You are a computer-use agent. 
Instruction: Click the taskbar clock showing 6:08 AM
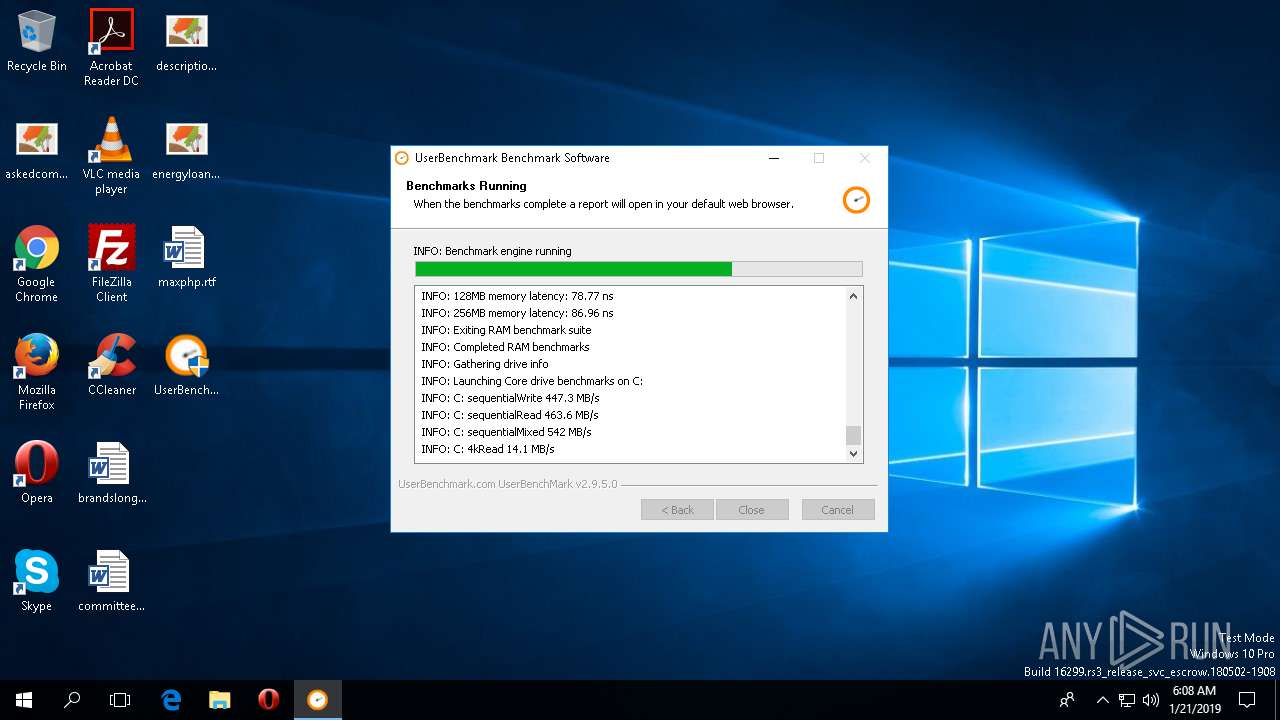(x=1194, y=700)
